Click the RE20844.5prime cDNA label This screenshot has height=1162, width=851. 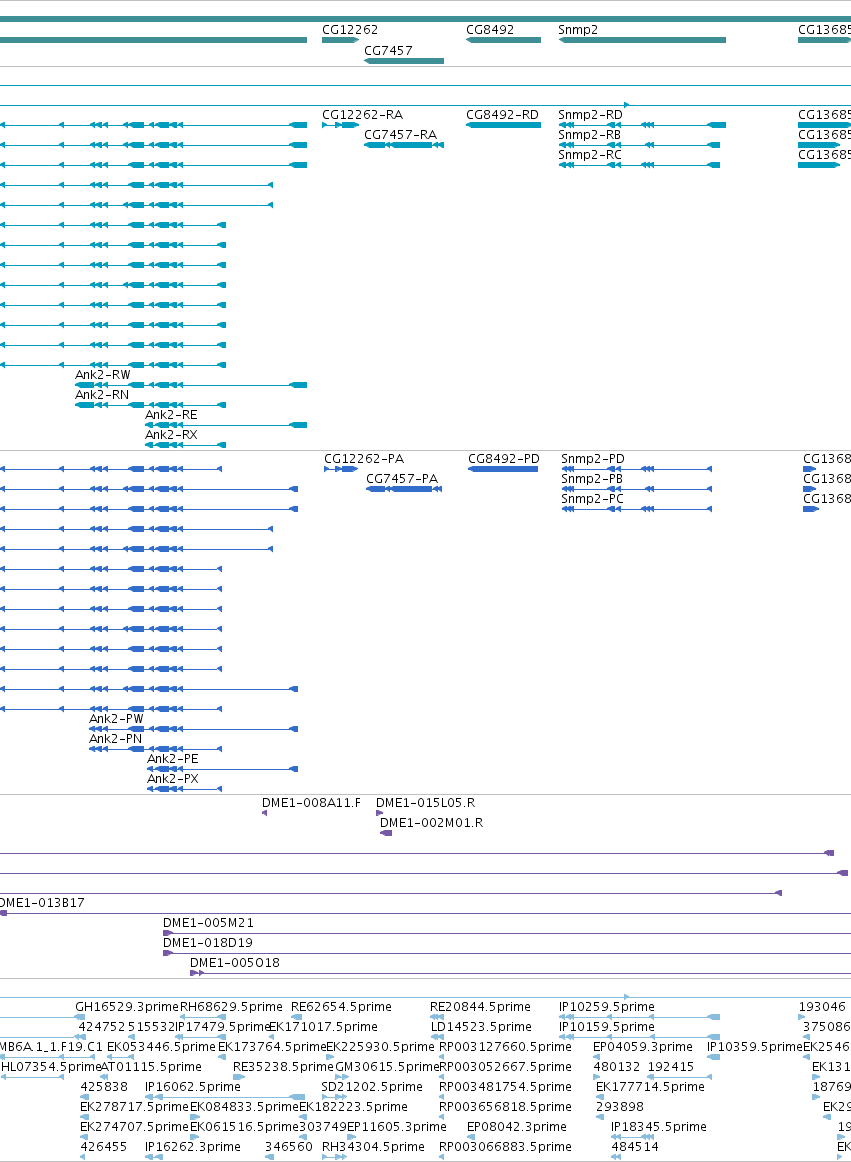(480, 1007)
